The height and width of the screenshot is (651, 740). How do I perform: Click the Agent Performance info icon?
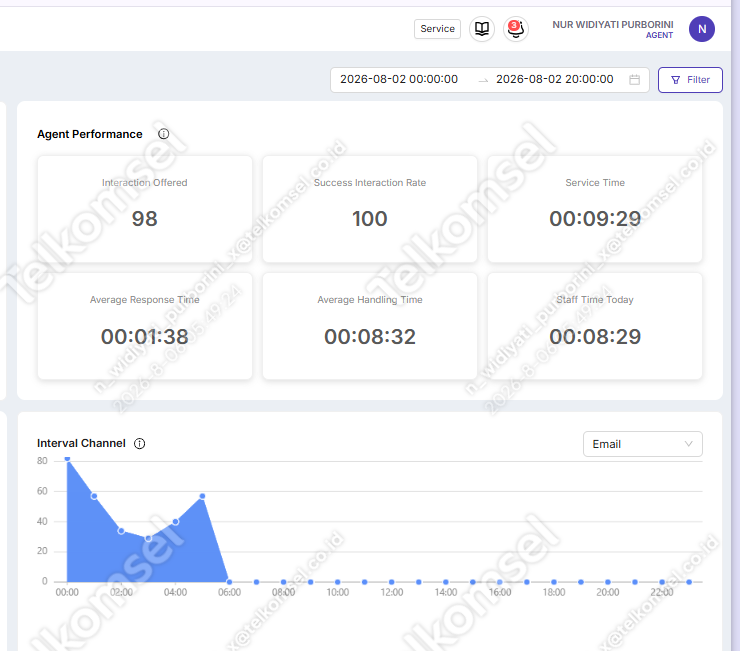point(163,134)
